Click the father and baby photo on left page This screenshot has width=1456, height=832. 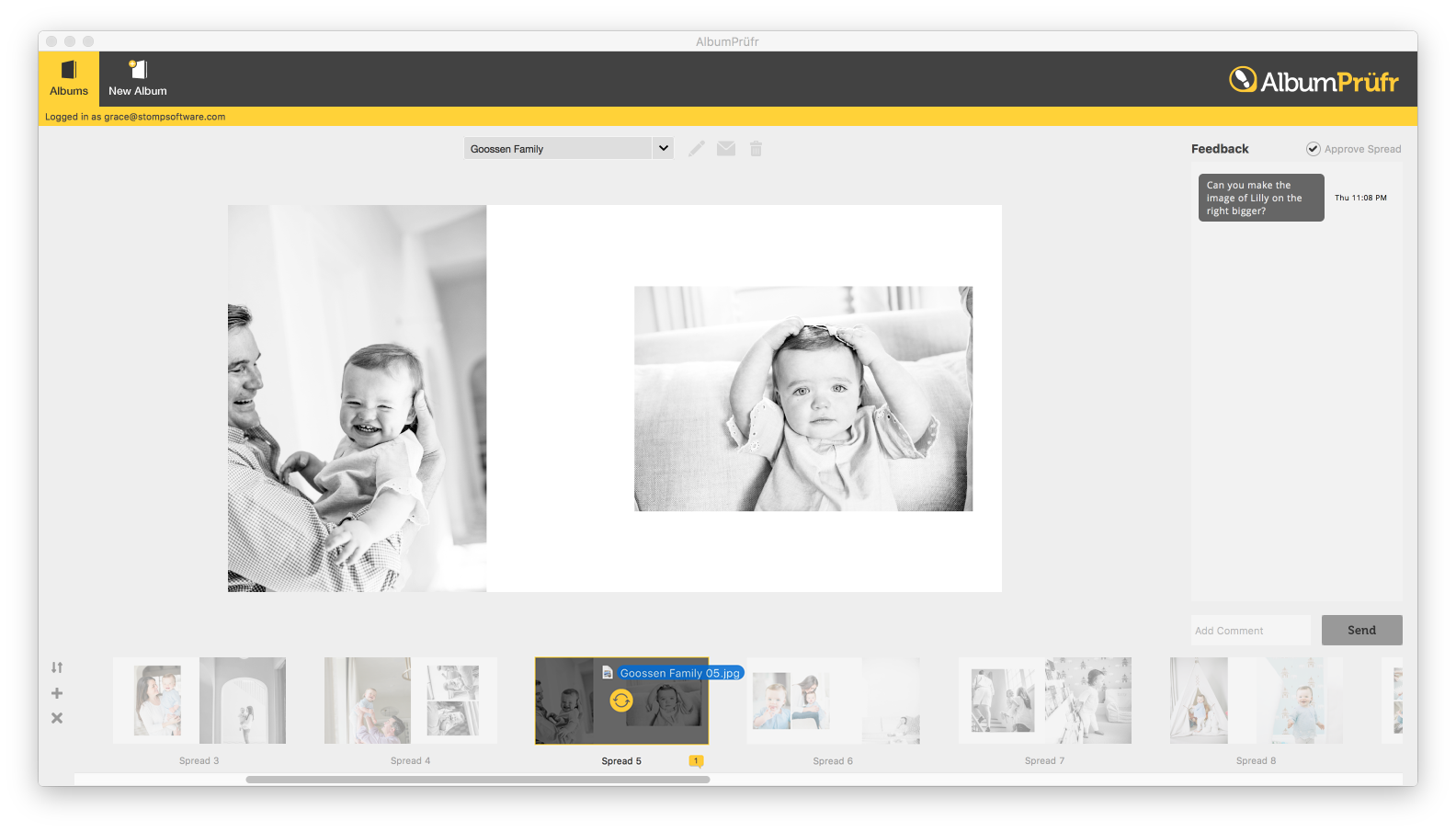point(357,398)
